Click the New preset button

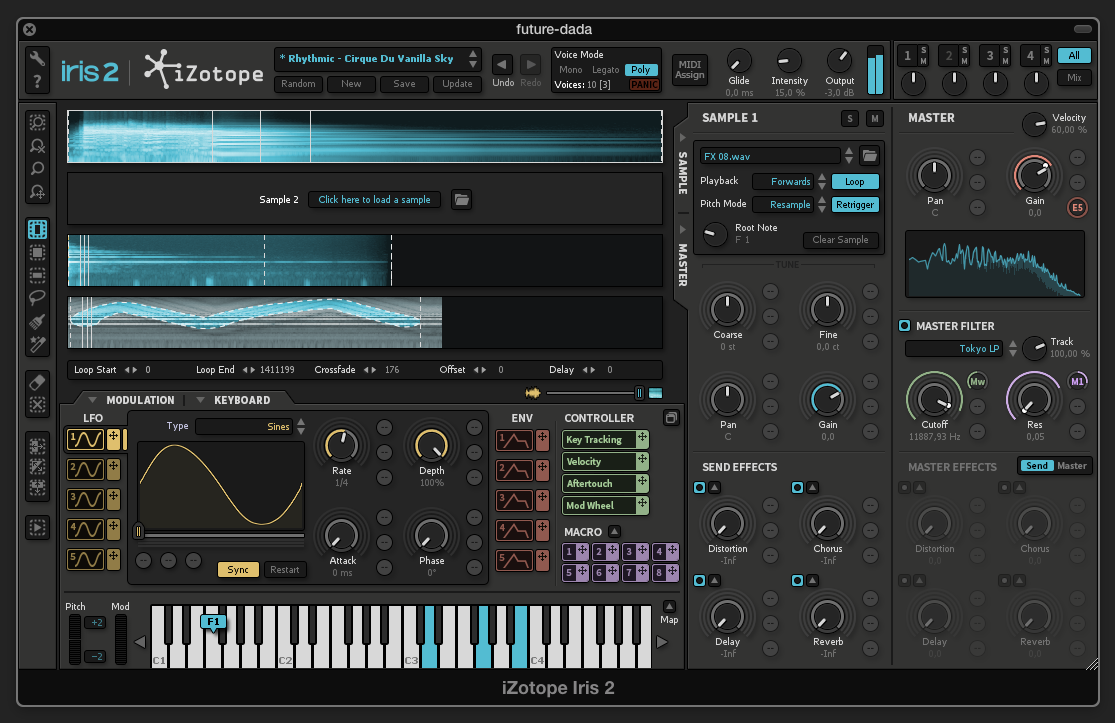pos(351,84)
